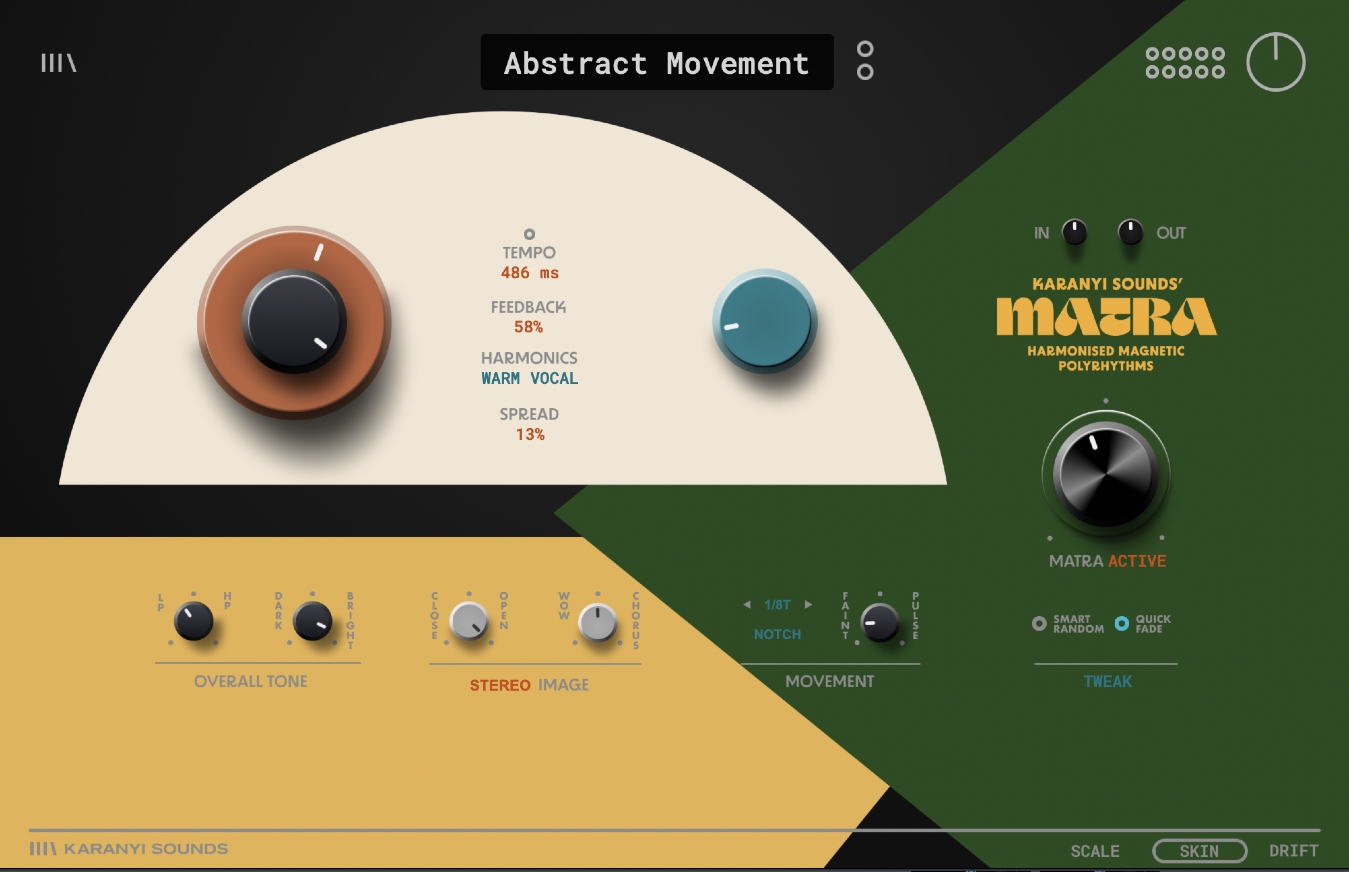Click the lower circle next to preset name

click(x=865, y=71)
